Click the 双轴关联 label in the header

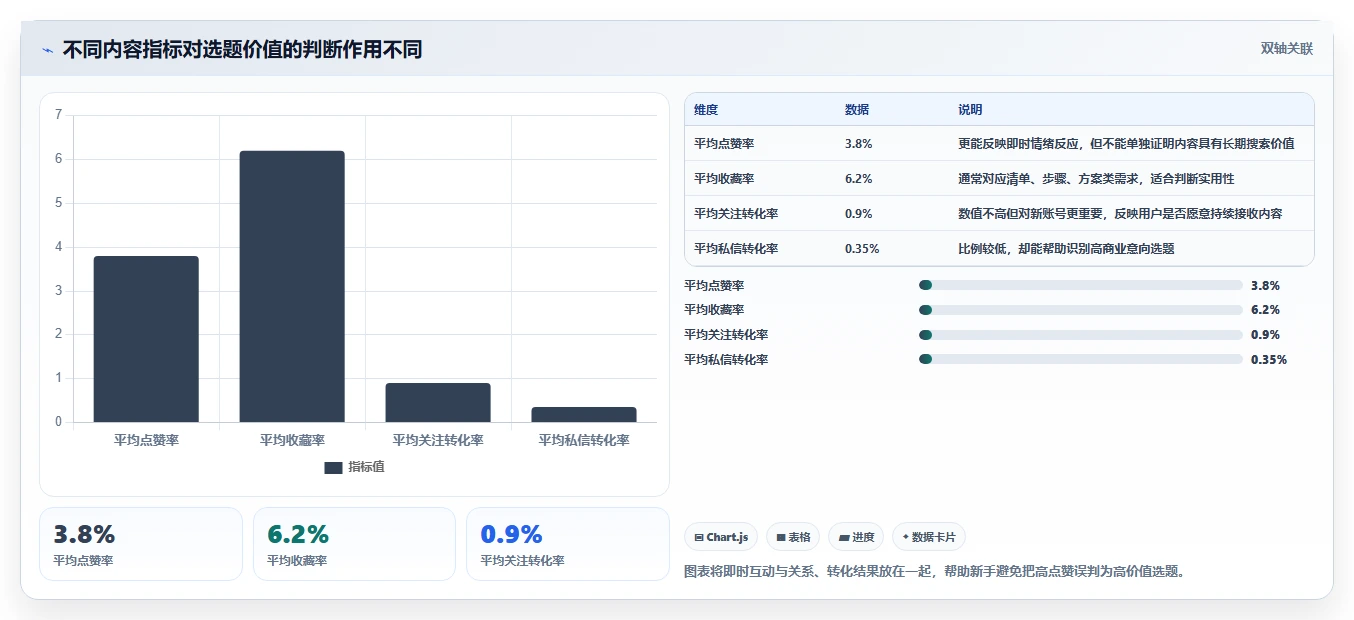pyautogui.click(x=1286, y=48)
